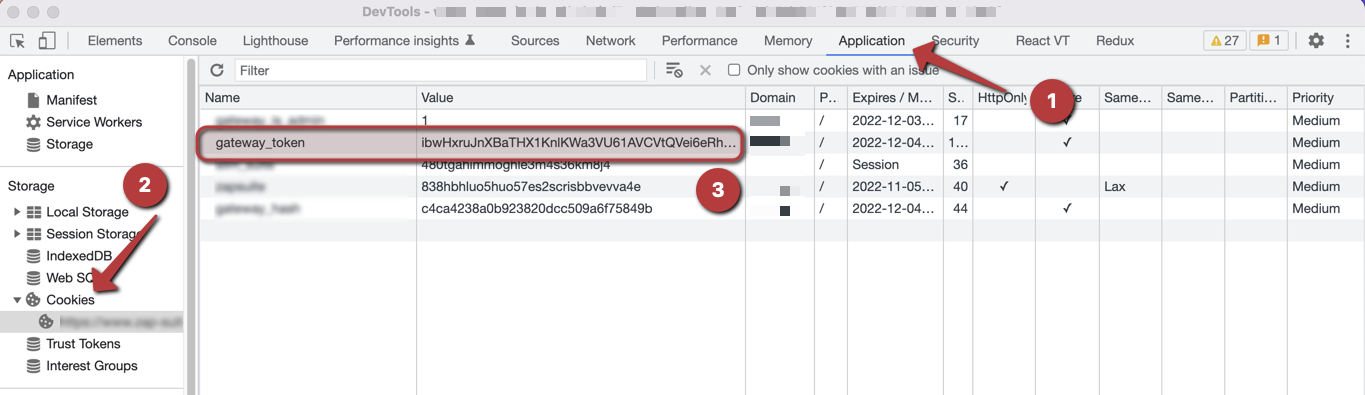
Task: Select the gateway_token cookie row
Action: (x=782, y=143)
